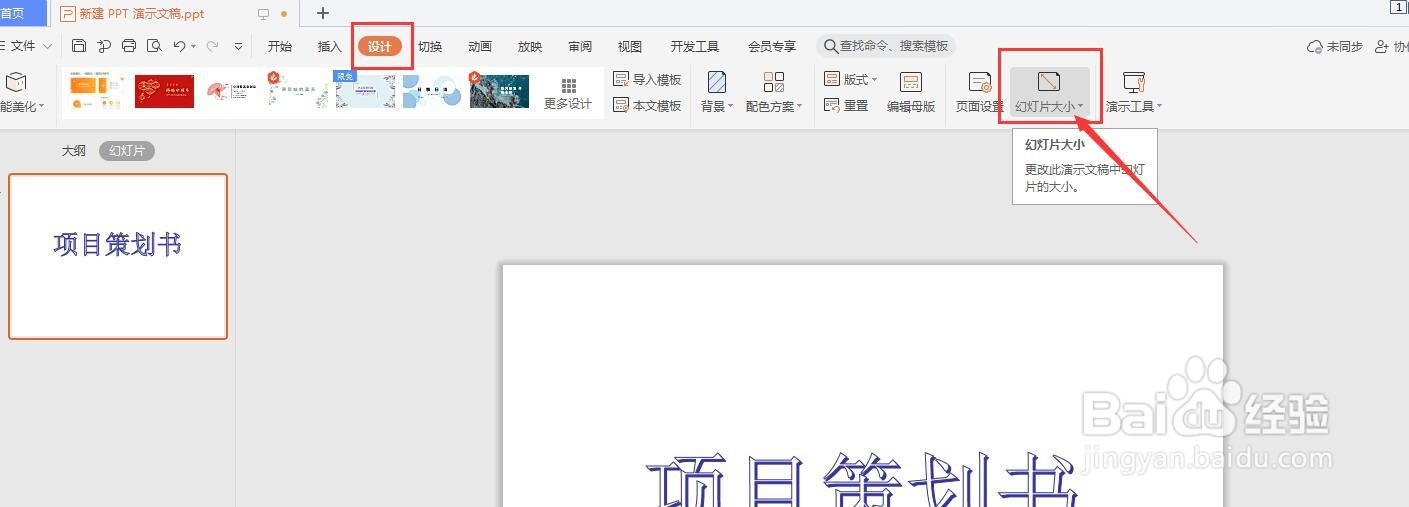This screenshot has height=507, width=1409.
Task: Open the 幻灯片大小 slide size dropdown
Action: [1049, 92]
